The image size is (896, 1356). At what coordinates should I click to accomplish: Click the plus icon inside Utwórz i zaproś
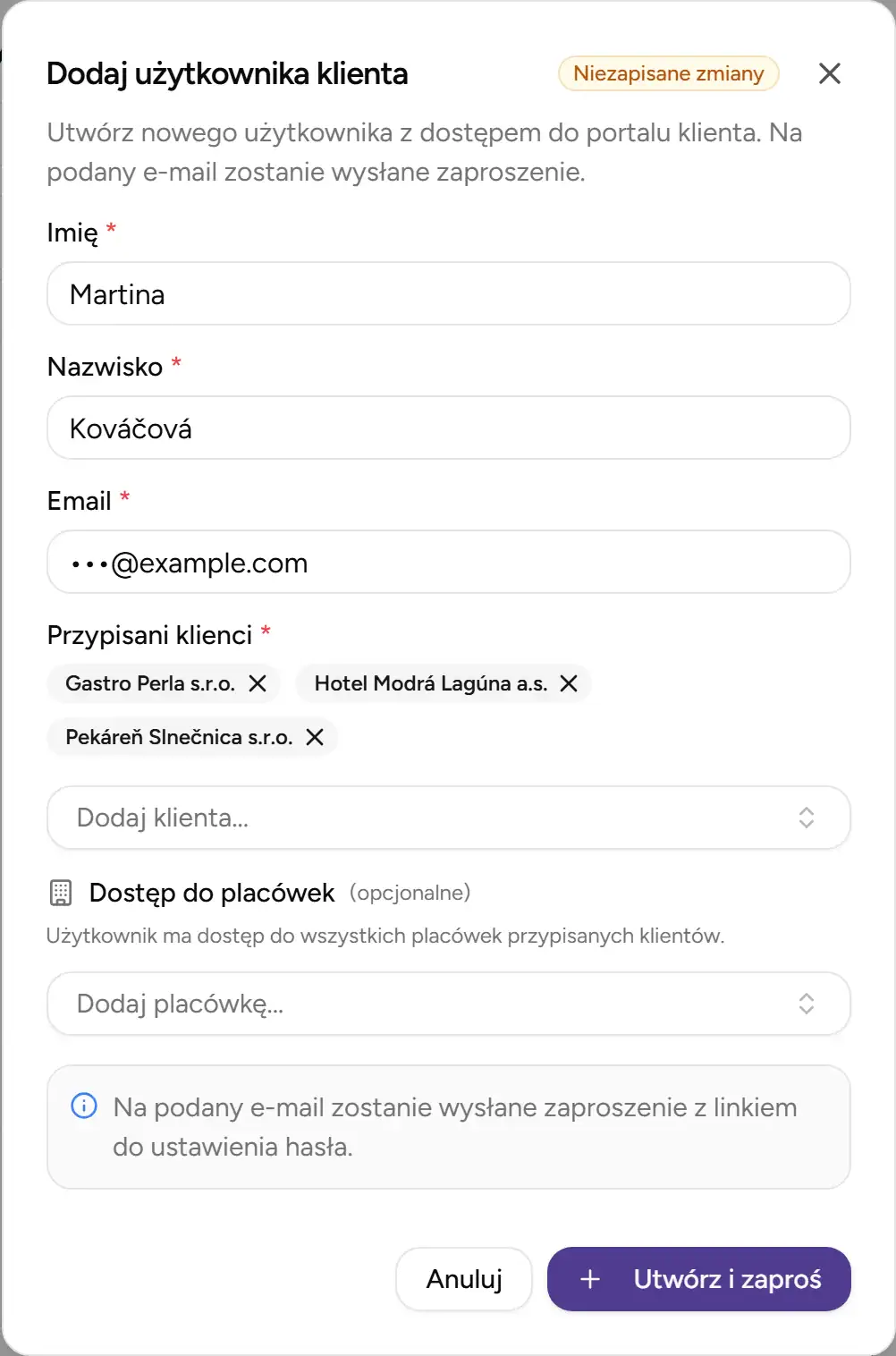[590, 1279]
